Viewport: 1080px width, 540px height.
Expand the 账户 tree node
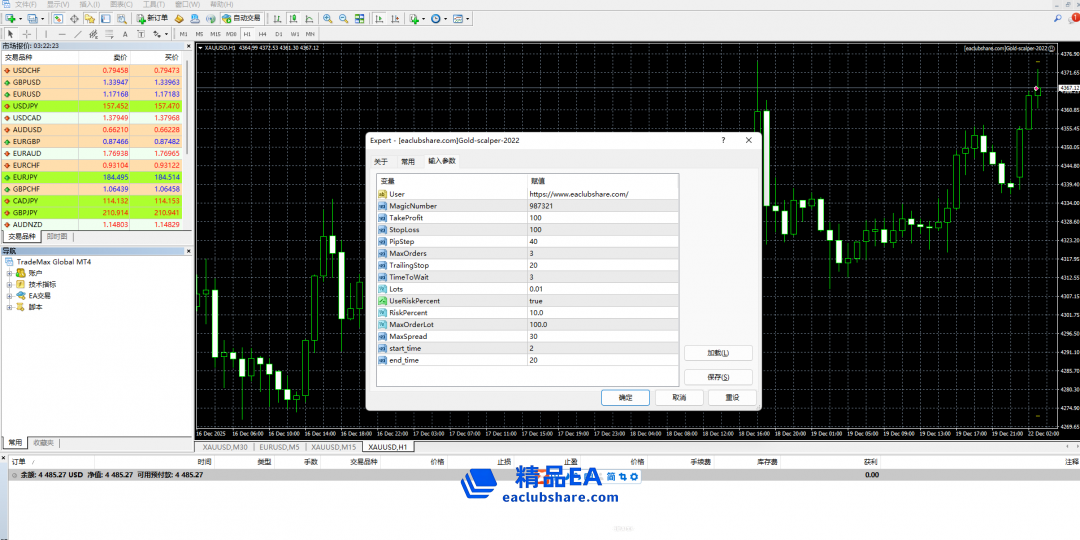tap(10, 273)
